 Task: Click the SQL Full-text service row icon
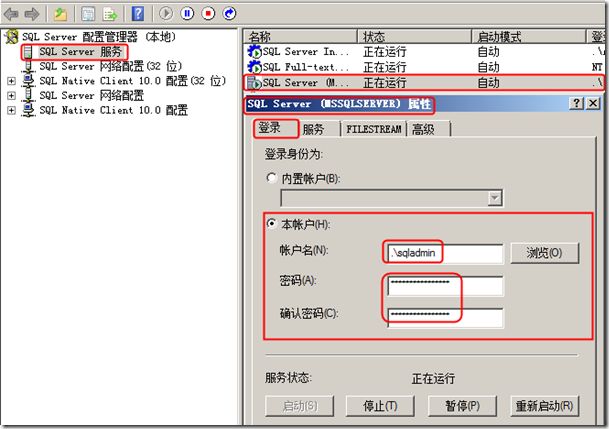tap(254, 67)
